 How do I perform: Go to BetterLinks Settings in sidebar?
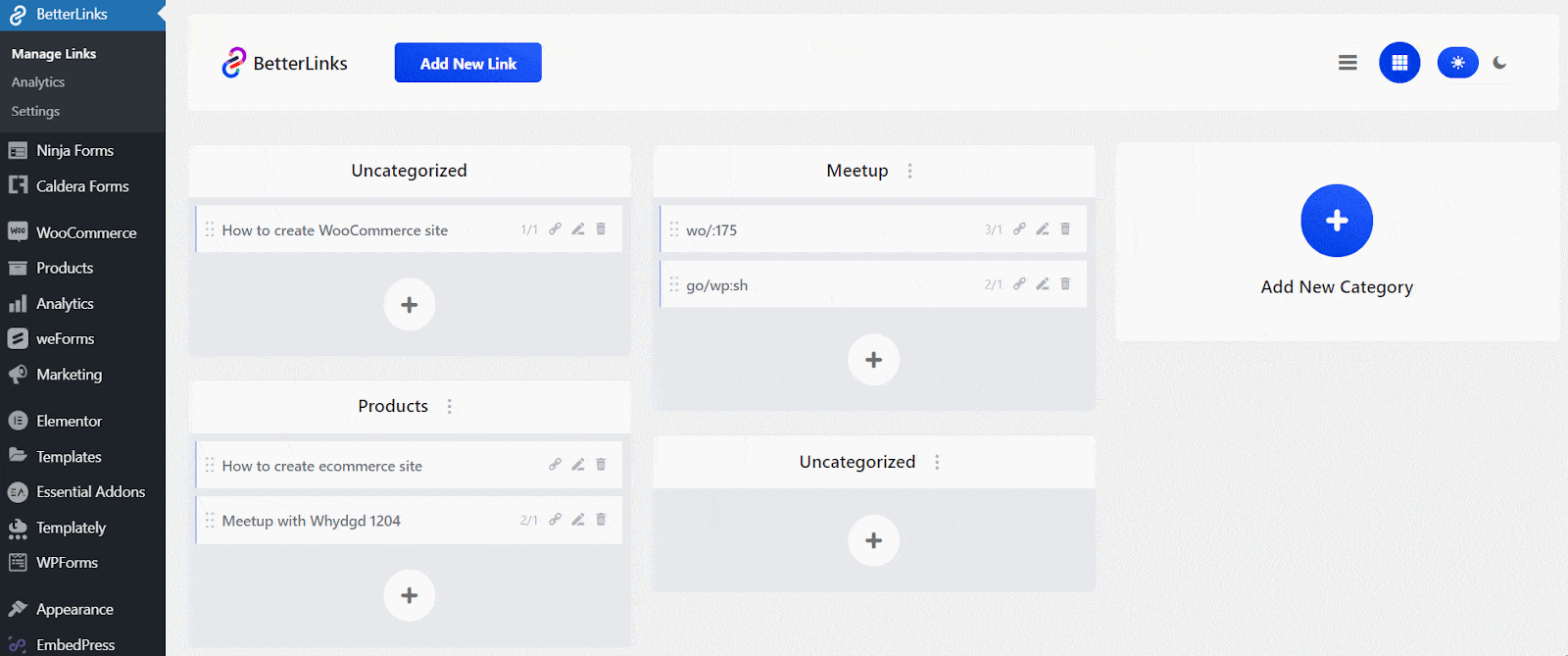(x=35, y=111)
